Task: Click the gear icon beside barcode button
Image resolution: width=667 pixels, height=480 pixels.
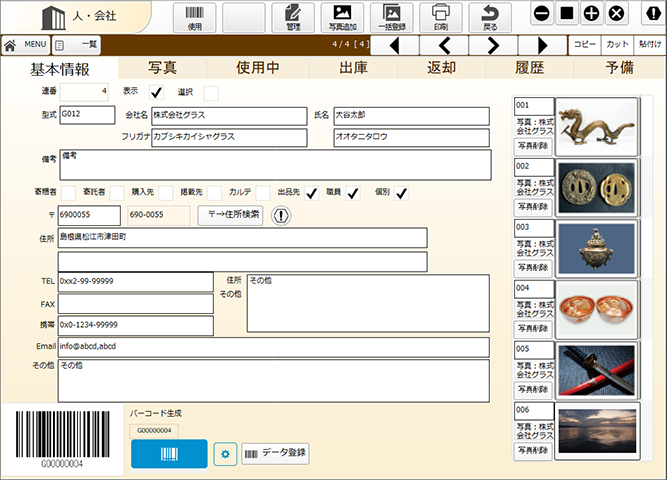Action: (225, 454)
